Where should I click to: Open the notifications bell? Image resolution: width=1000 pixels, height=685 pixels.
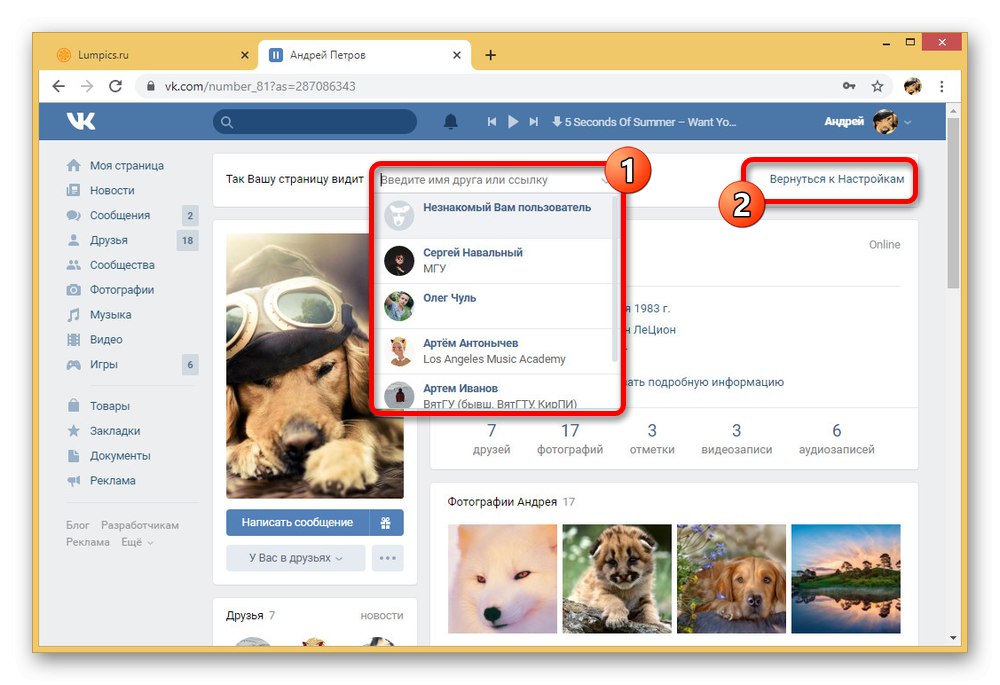click(x=450, y=121)
